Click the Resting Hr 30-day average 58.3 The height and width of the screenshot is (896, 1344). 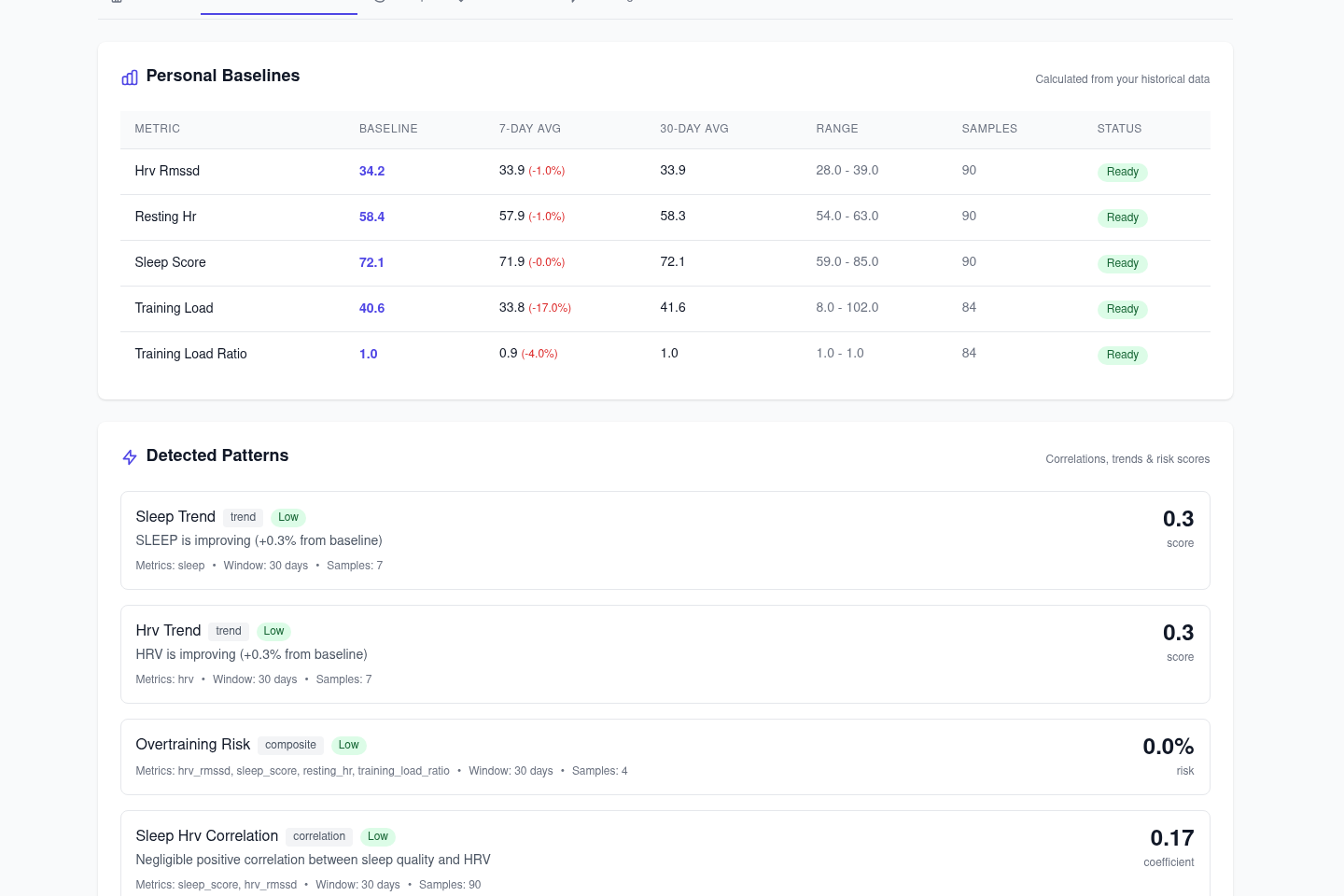673,216
